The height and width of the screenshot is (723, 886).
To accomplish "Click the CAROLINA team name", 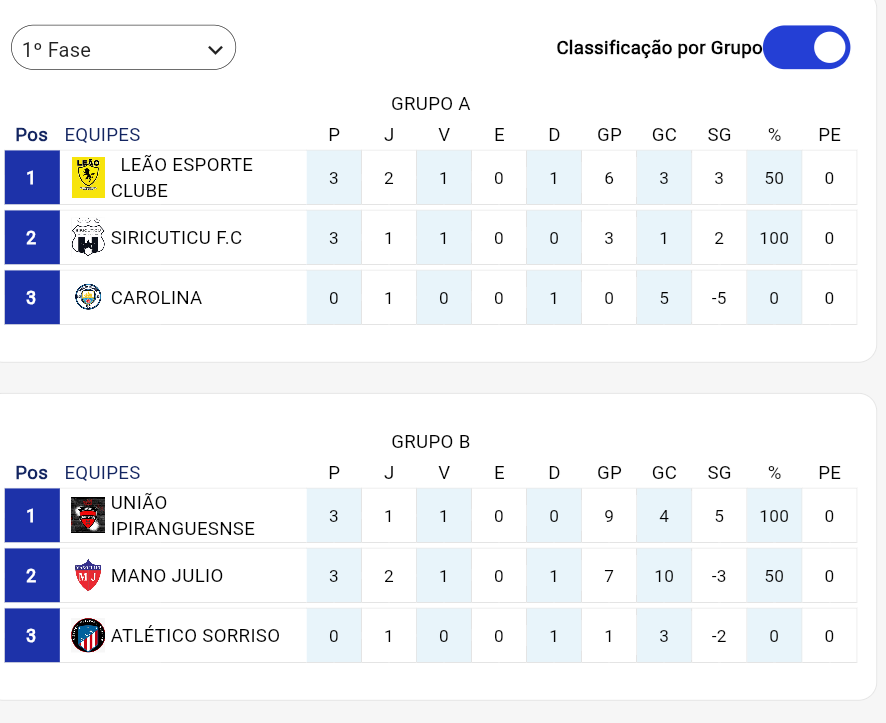I will tap(156, 297).
